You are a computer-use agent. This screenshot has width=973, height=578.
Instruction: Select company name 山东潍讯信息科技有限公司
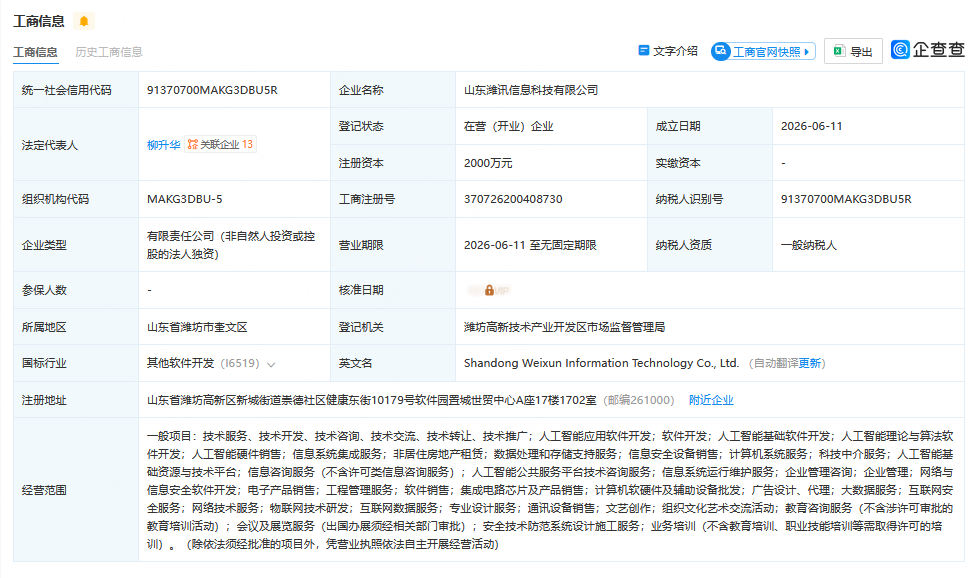531,90
